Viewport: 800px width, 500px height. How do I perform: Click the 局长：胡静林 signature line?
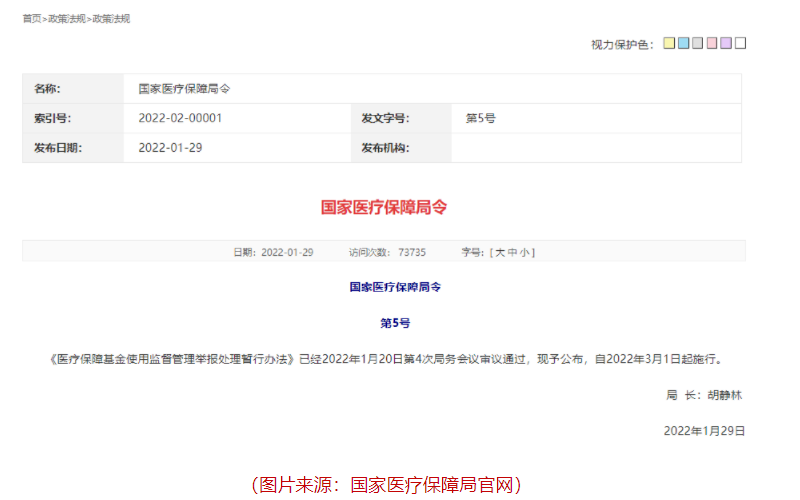coord(704,395)
